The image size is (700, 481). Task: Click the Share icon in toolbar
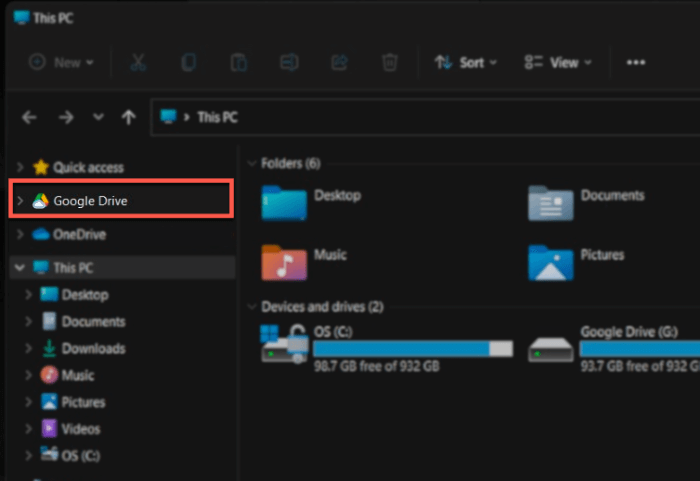339,62
